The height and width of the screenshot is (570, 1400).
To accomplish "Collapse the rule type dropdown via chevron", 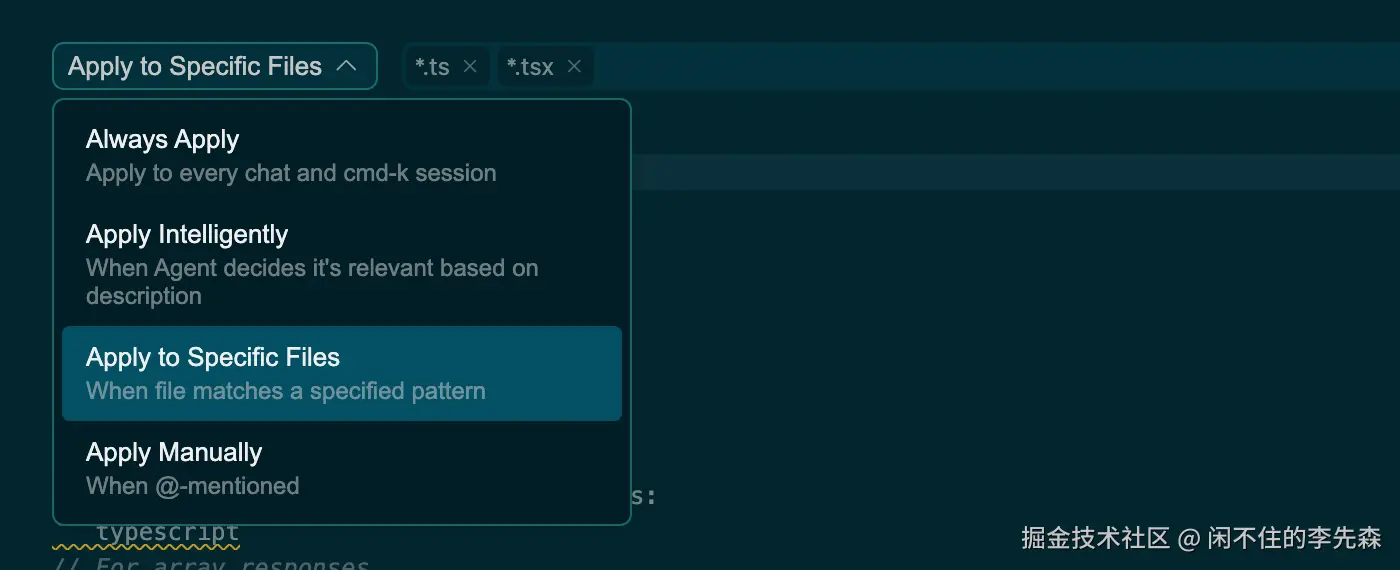I will [x=346, y=66].
